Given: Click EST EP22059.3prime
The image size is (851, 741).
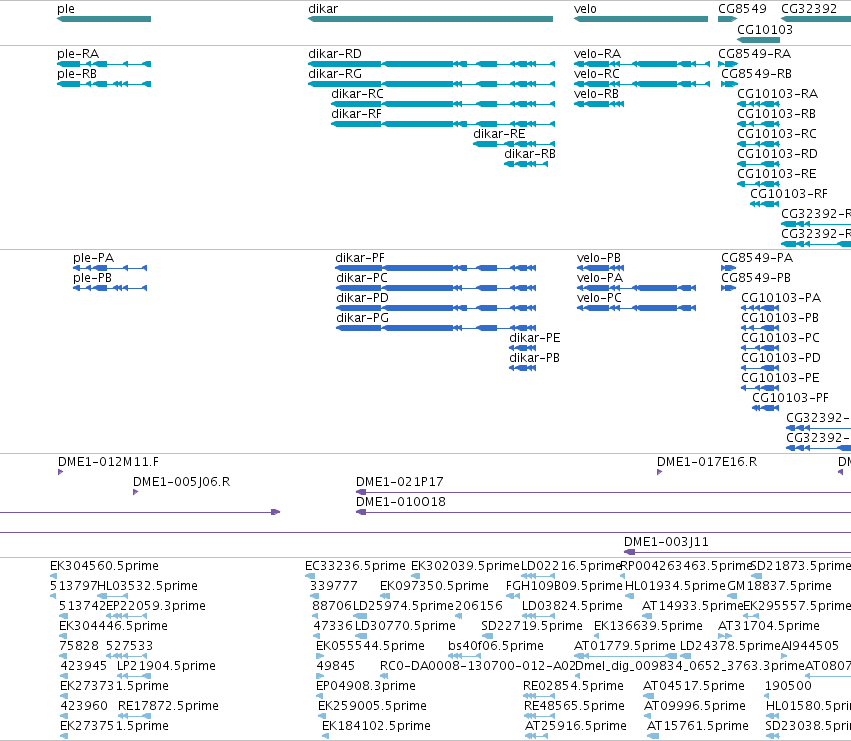Looking at the screenshot, I should 126,616.
